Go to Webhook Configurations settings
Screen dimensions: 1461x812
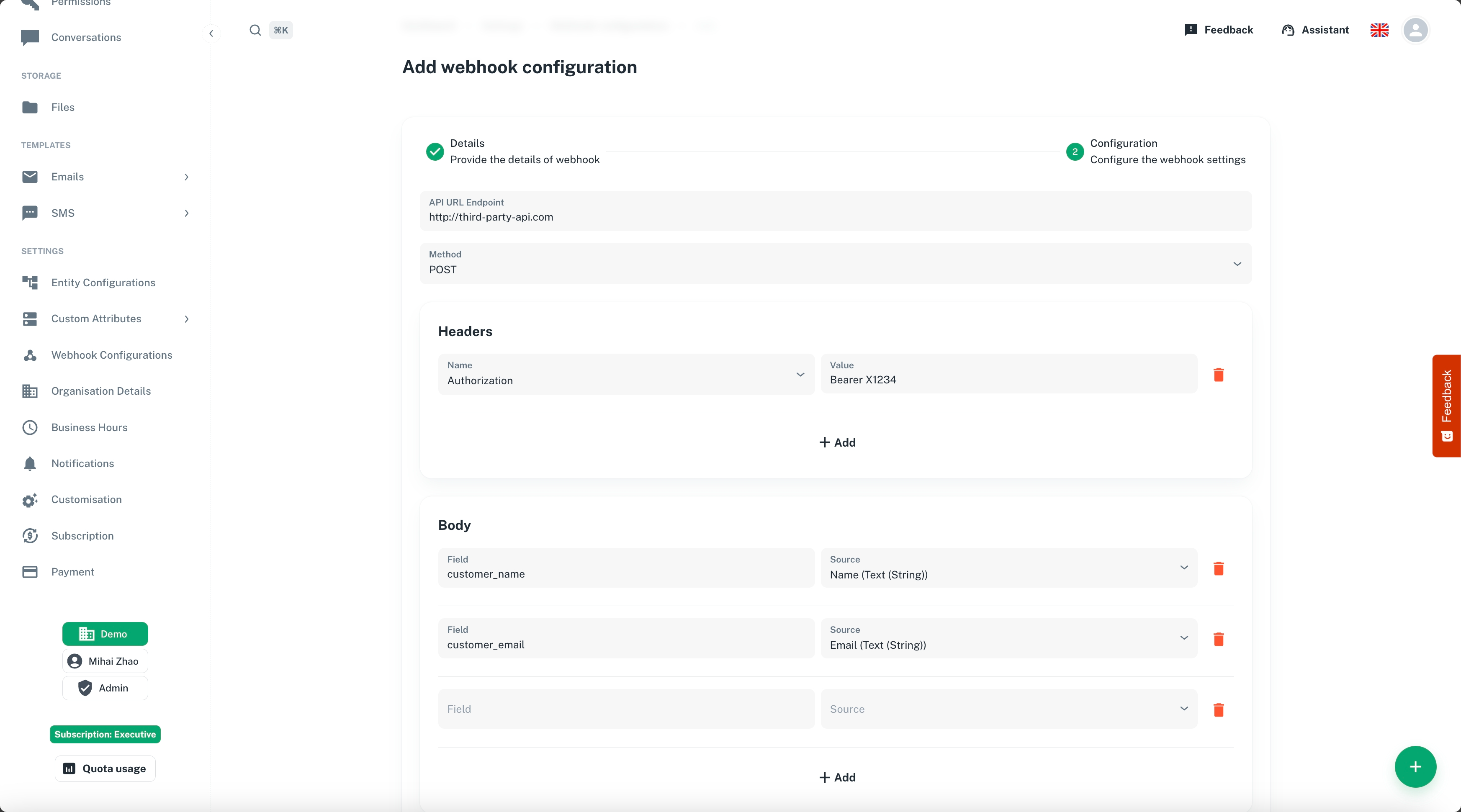point(112,355)
